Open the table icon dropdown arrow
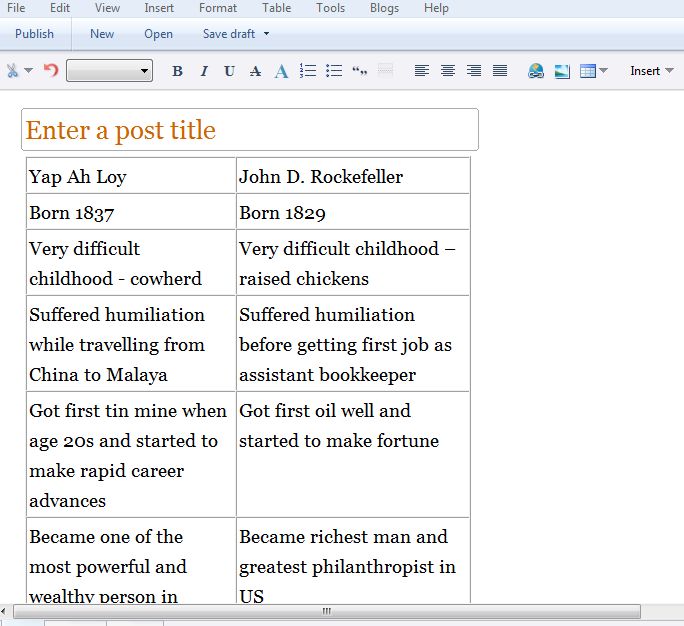Image resolution: width=684 pixels, height=626 pixels. [603, 70]
